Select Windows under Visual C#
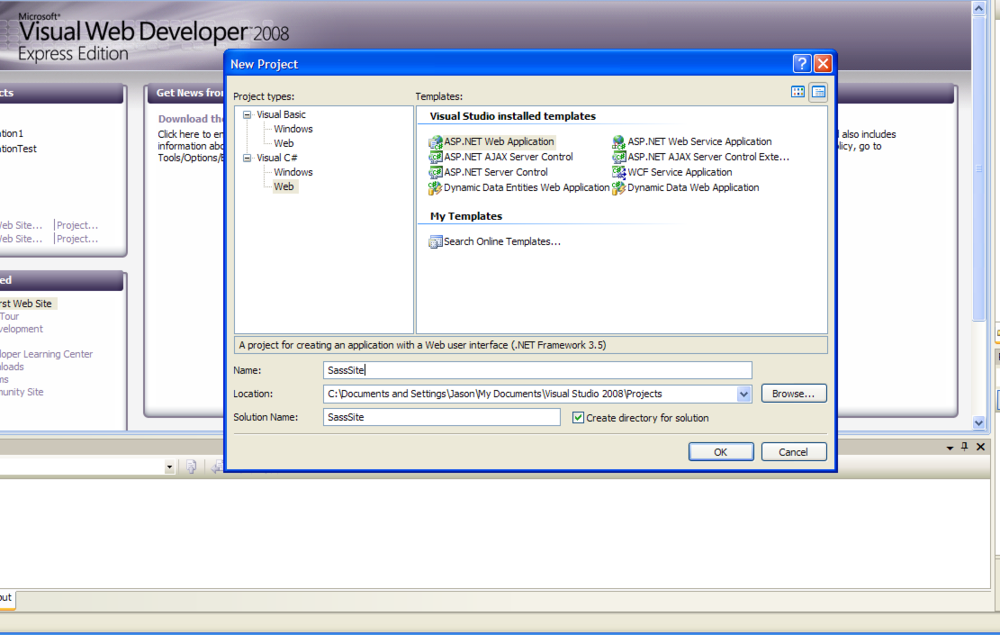The width and height of the screenshot is (1000, 635). (x=293, y=172)
